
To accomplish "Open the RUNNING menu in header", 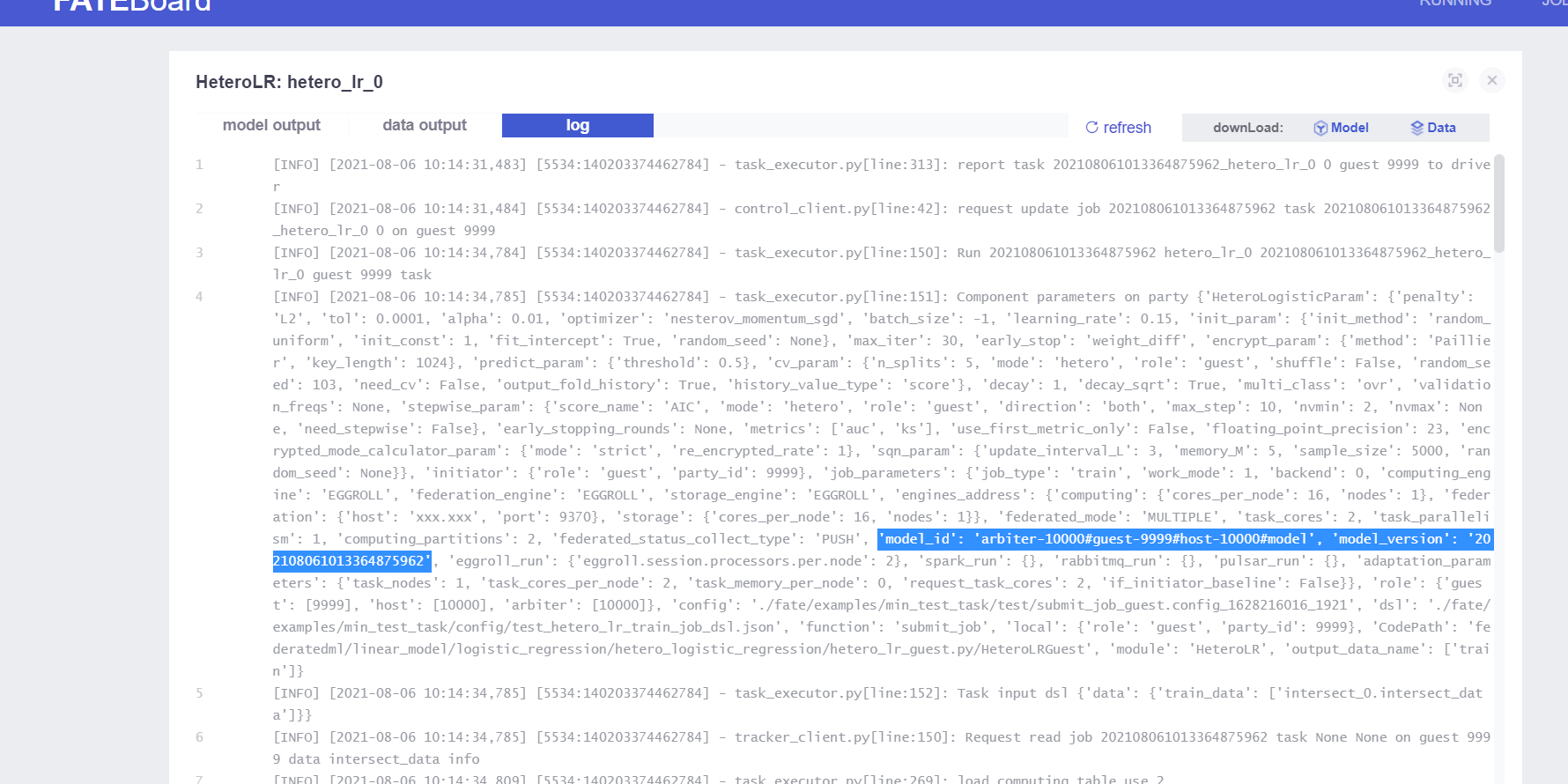I will 1455,4.
